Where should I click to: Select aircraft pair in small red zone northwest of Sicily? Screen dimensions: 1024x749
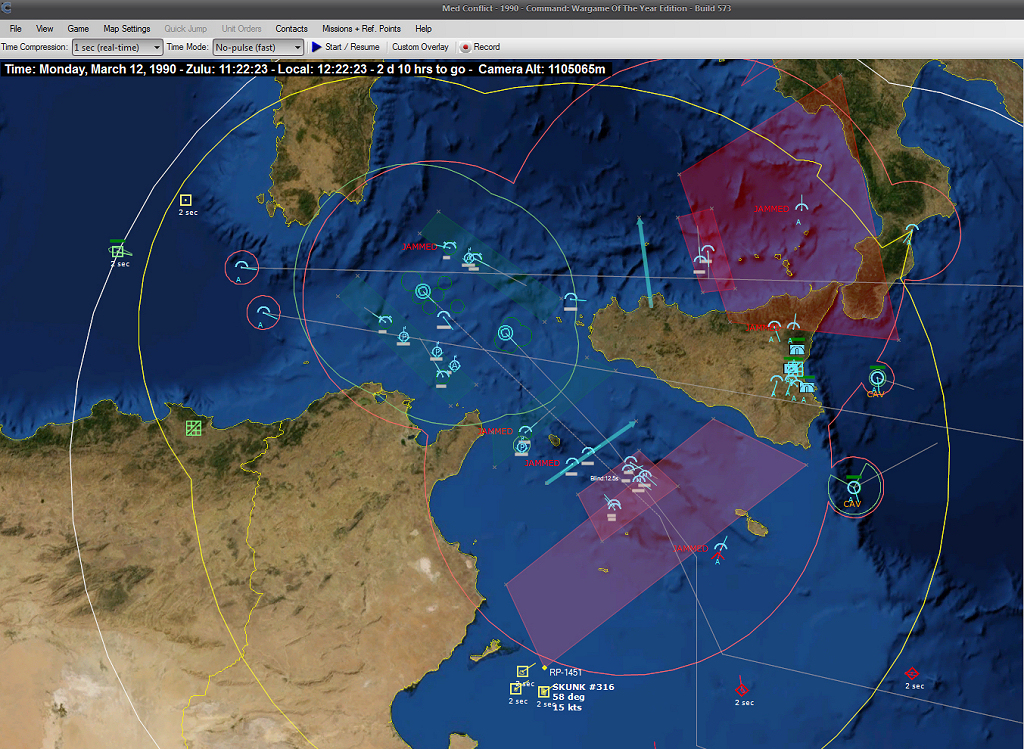(x=704, y=255)
